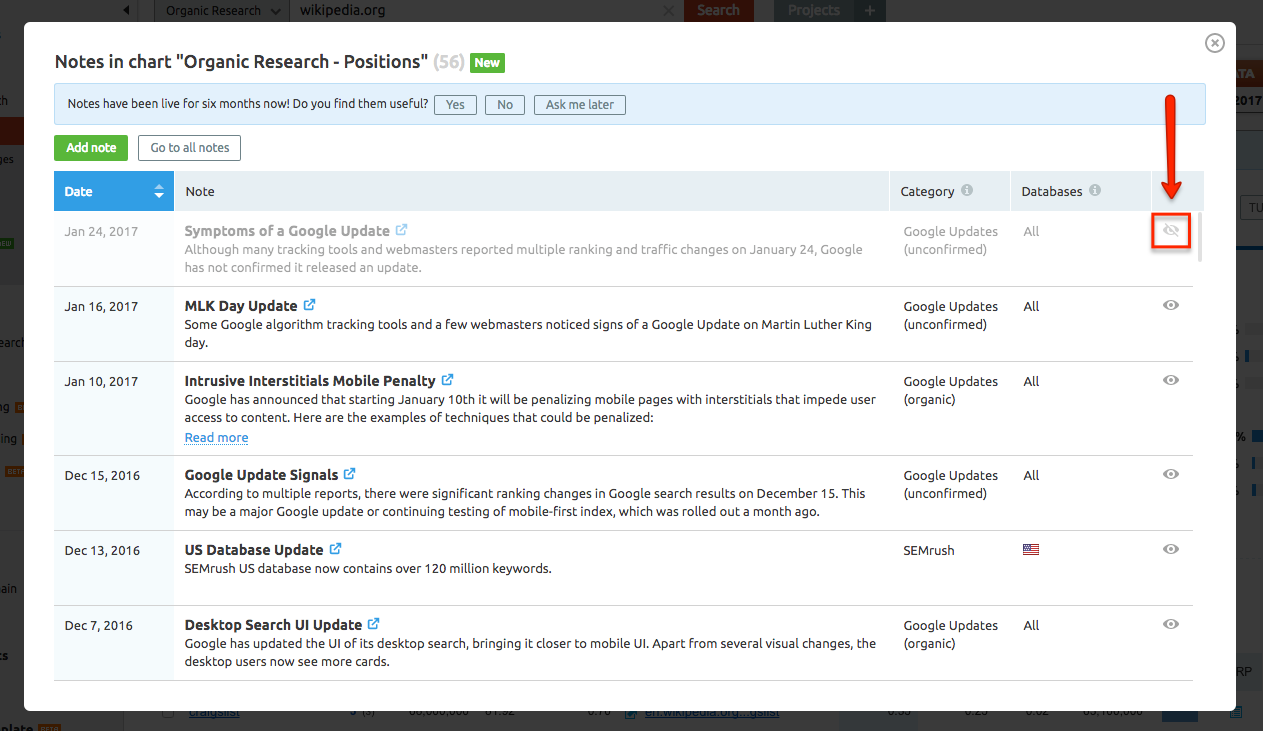Screen dimensions: 1263x731
Task: Answer Yes to the notes survey
Action: pos(455,105)
